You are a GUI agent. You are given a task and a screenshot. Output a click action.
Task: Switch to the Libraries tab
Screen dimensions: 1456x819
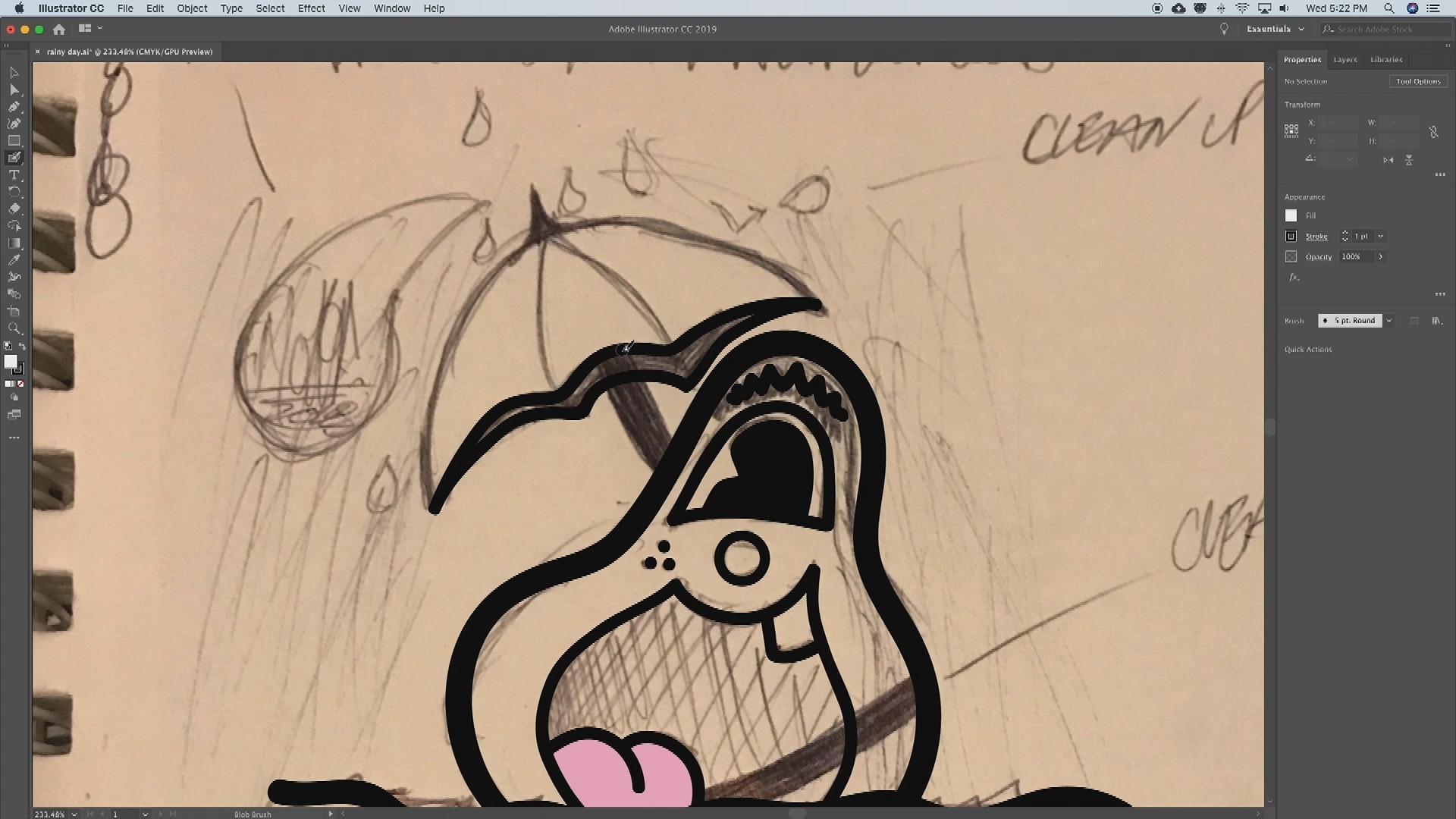point(1386,60)
